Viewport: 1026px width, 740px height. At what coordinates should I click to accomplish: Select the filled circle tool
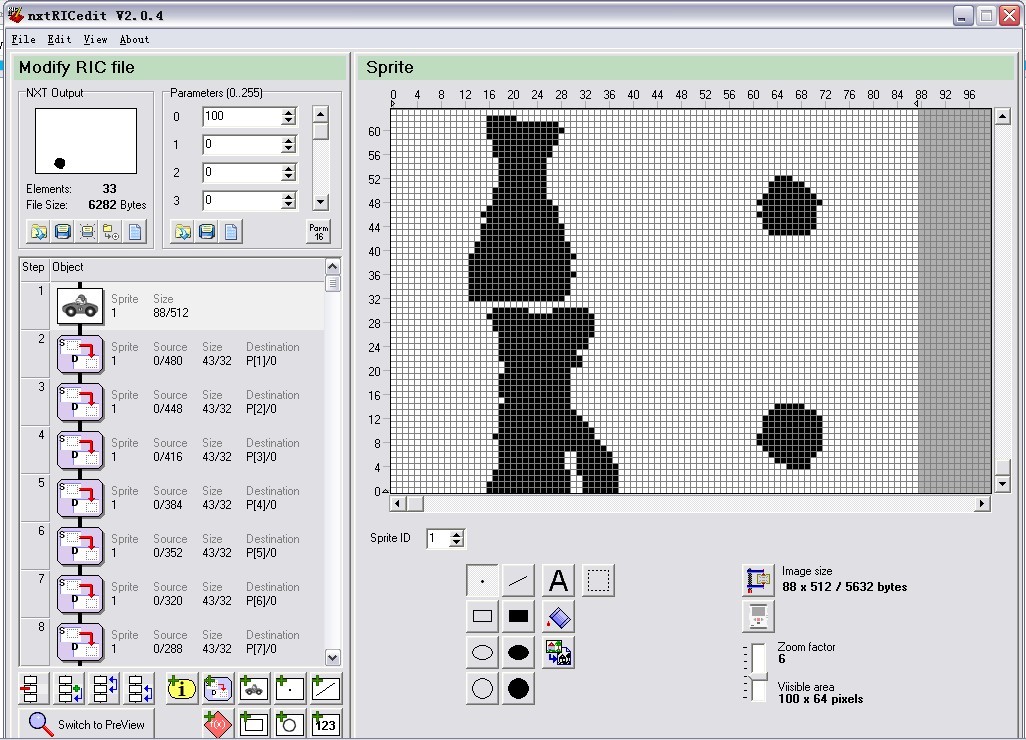click(518, 688)
